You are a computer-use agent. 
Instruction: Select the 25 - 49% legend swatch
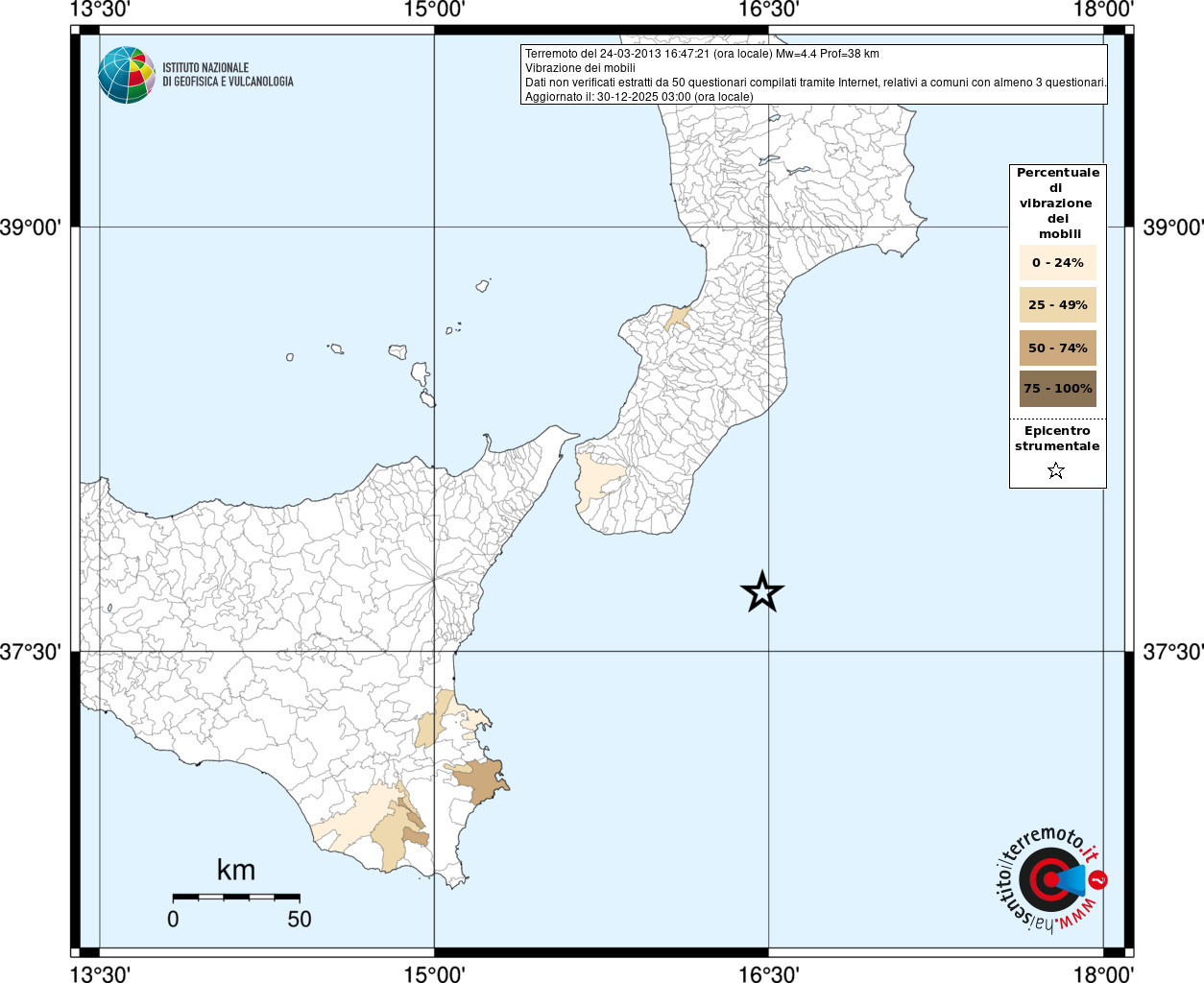[x=1057, y=305]
